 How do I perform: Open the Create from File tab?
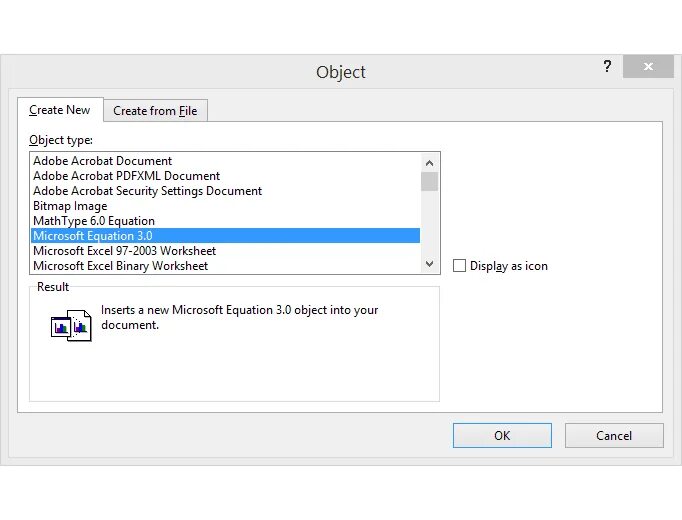155,111
